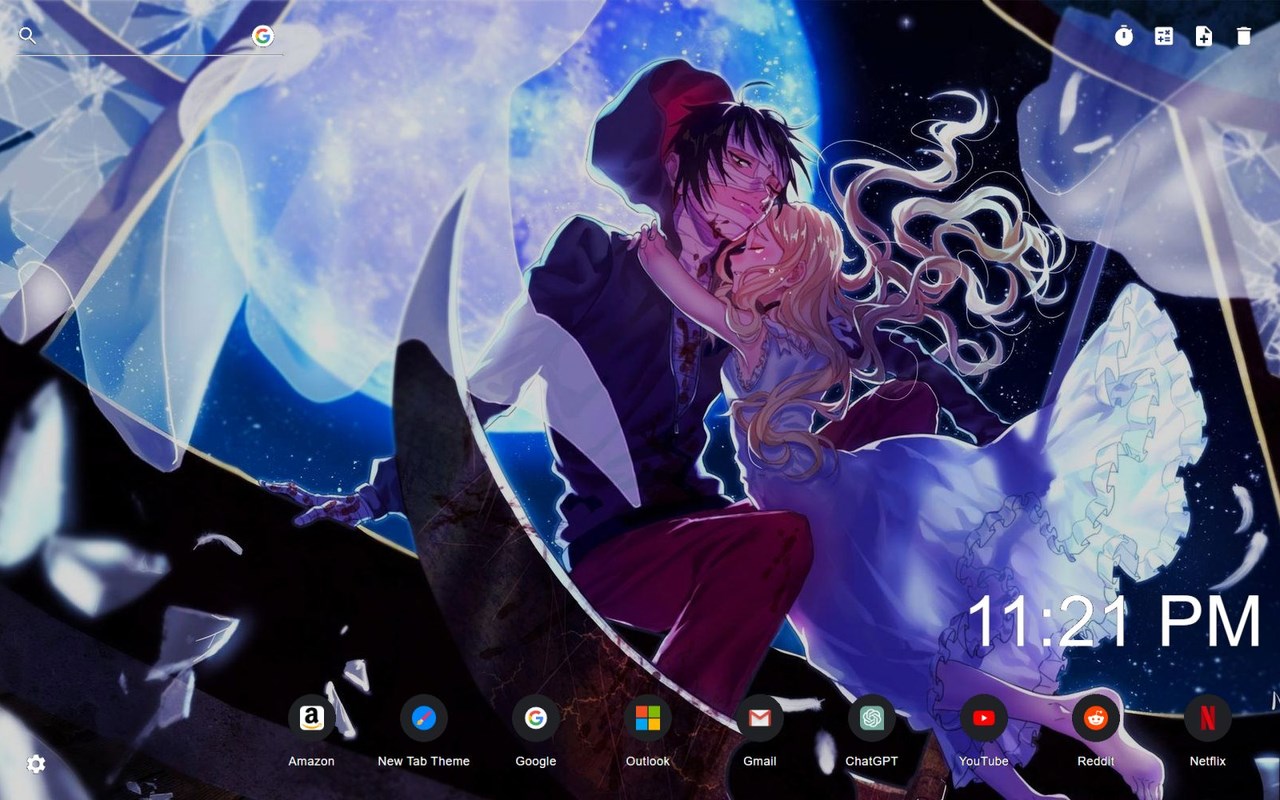Open the Gmail shortcut icon
This screenshot has height=800, width=1280.
point(760,718)
